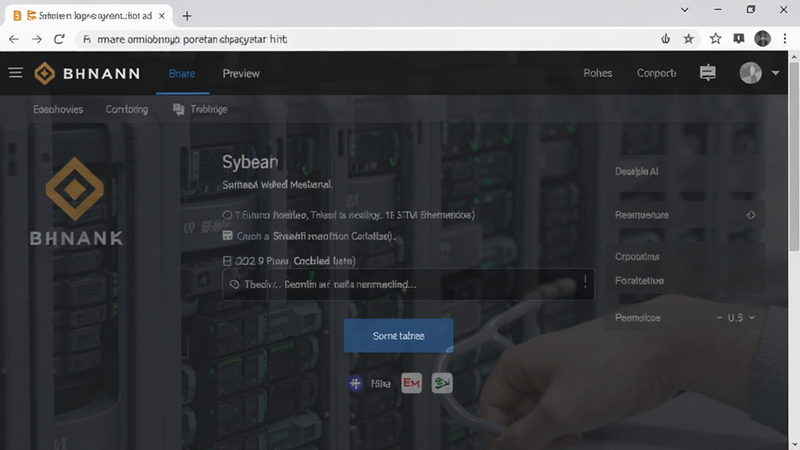Click the diamond icon next to Reamuenare
800x450 pixels.
pyautogui.click(x=751, y=215)
